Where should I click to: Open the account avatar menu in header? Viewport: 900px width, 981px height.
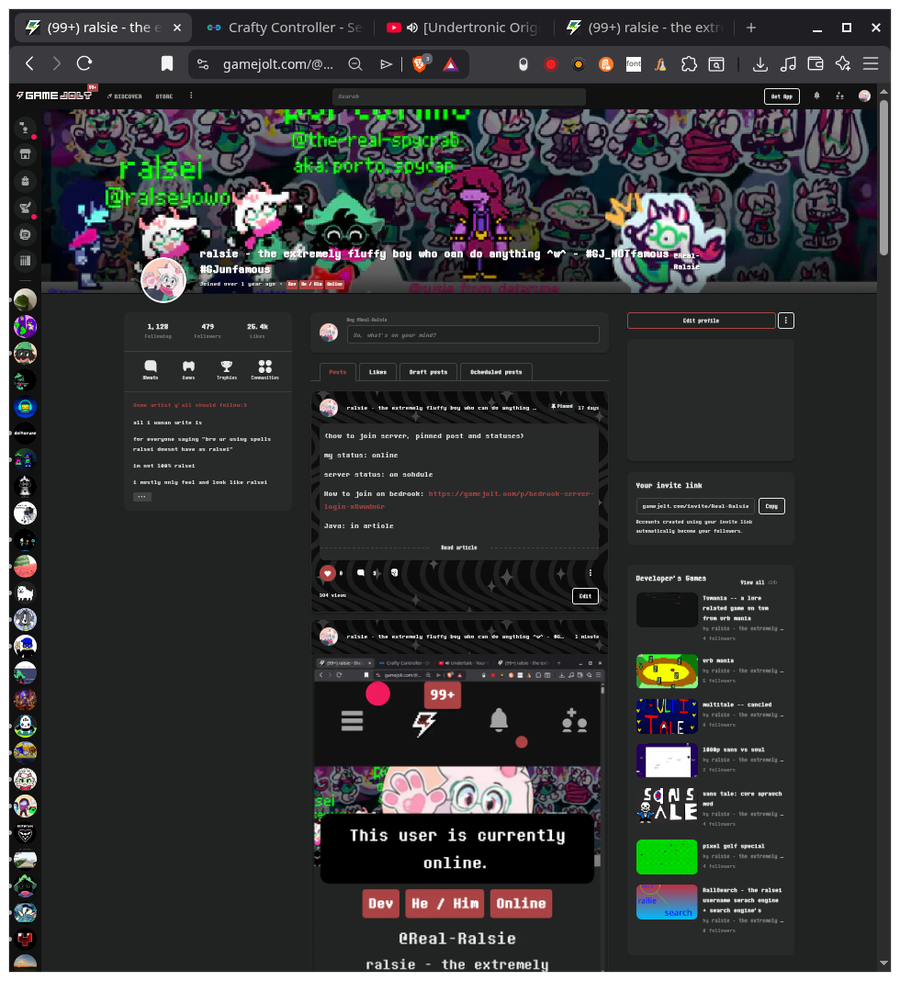click(864, 96)
